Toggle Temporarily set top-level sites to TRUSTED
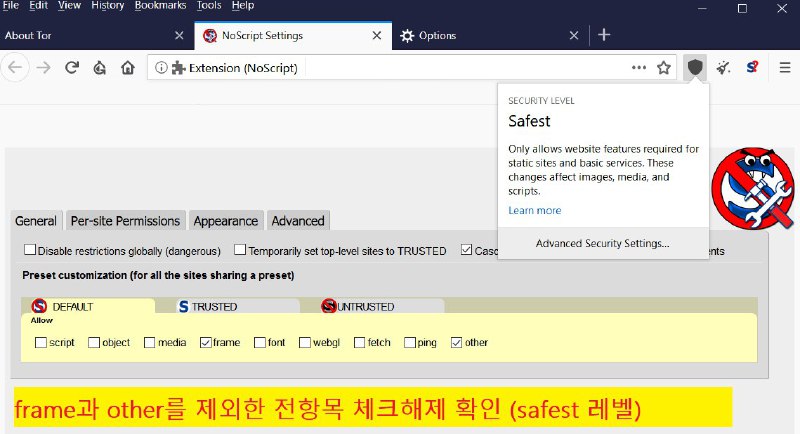Image resolution: width=800 pixels, height=434 pixels. [240, 249]
